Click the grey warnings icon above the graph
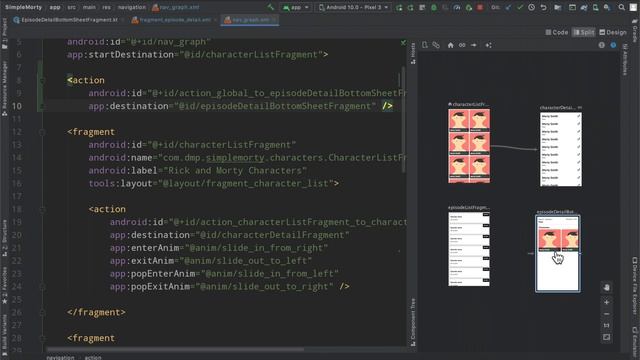This screenshot has height=360, width=640. (602, 45)
